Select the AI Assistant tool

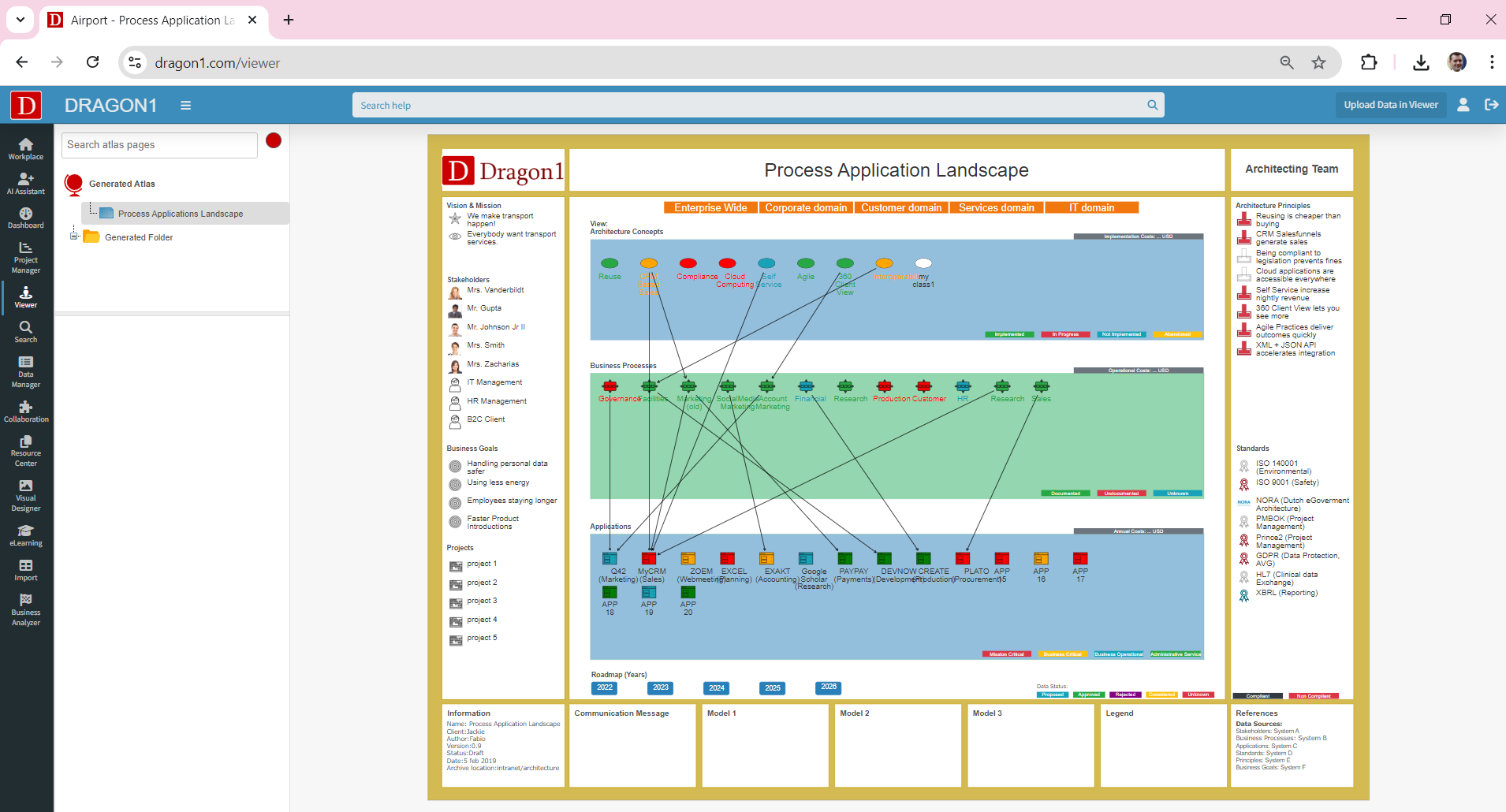26,183
